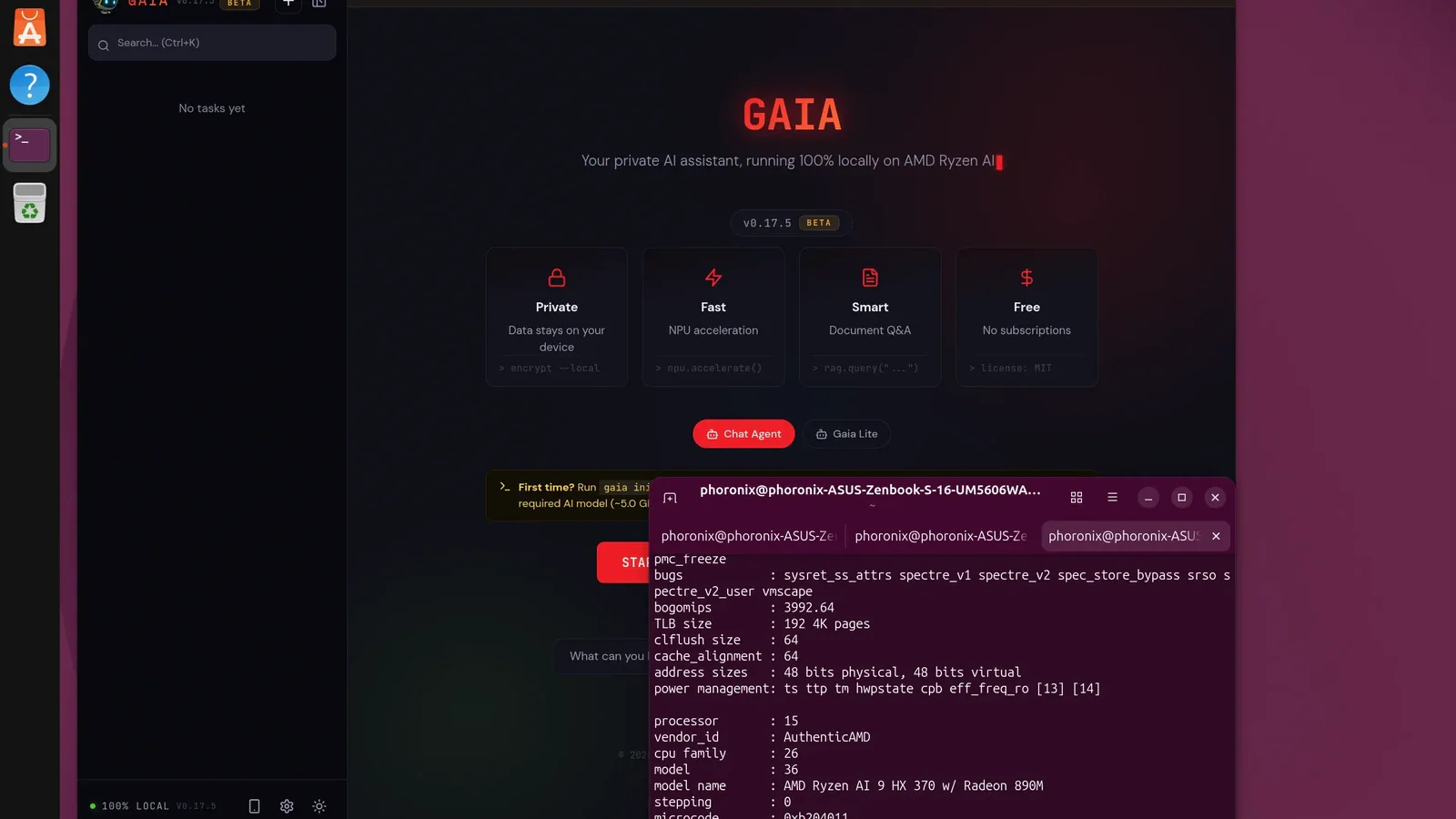Click the large GAIA heading
The image size is (1456, 819).
point(792,115)
